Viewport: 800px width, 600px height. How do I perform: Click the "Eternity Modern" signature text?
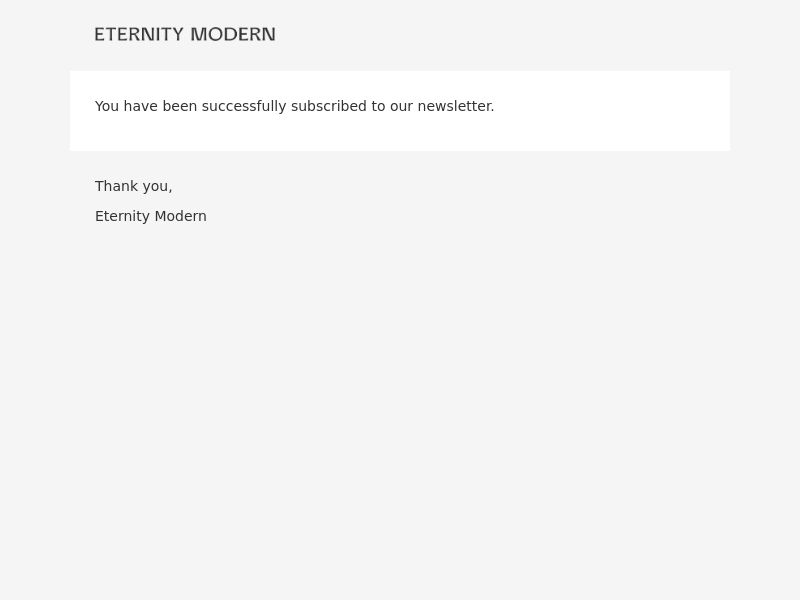pyautogui.click(x=151, y=216)
